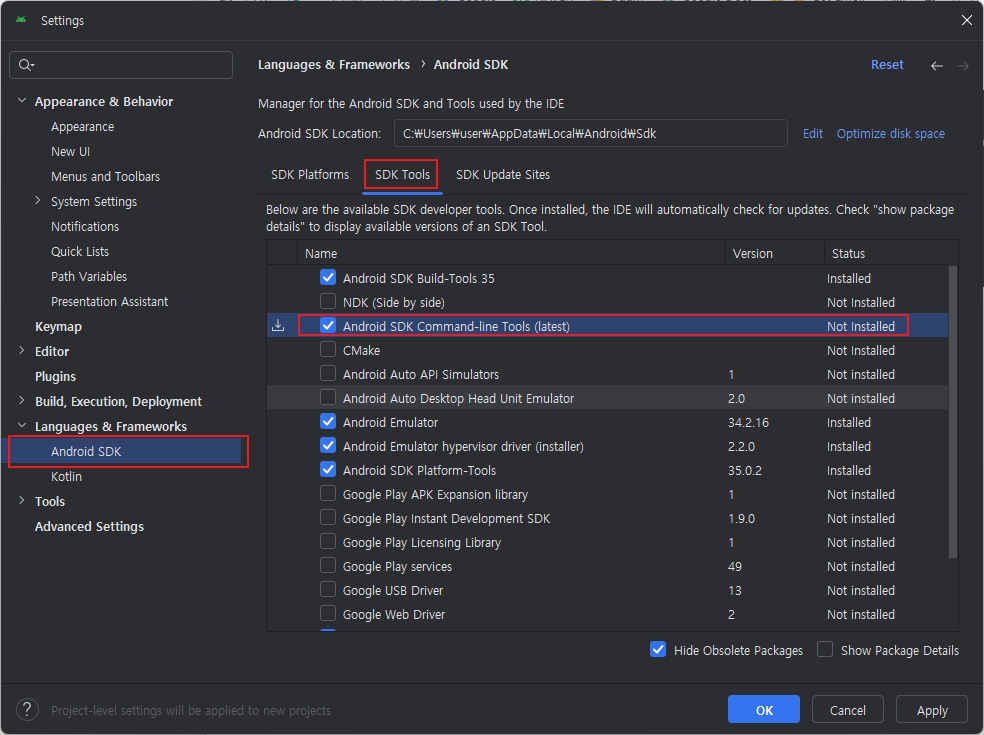Enable the CMake checkbox
The height and width of the screenshot is (735, 984).
(x=328, y=349)
